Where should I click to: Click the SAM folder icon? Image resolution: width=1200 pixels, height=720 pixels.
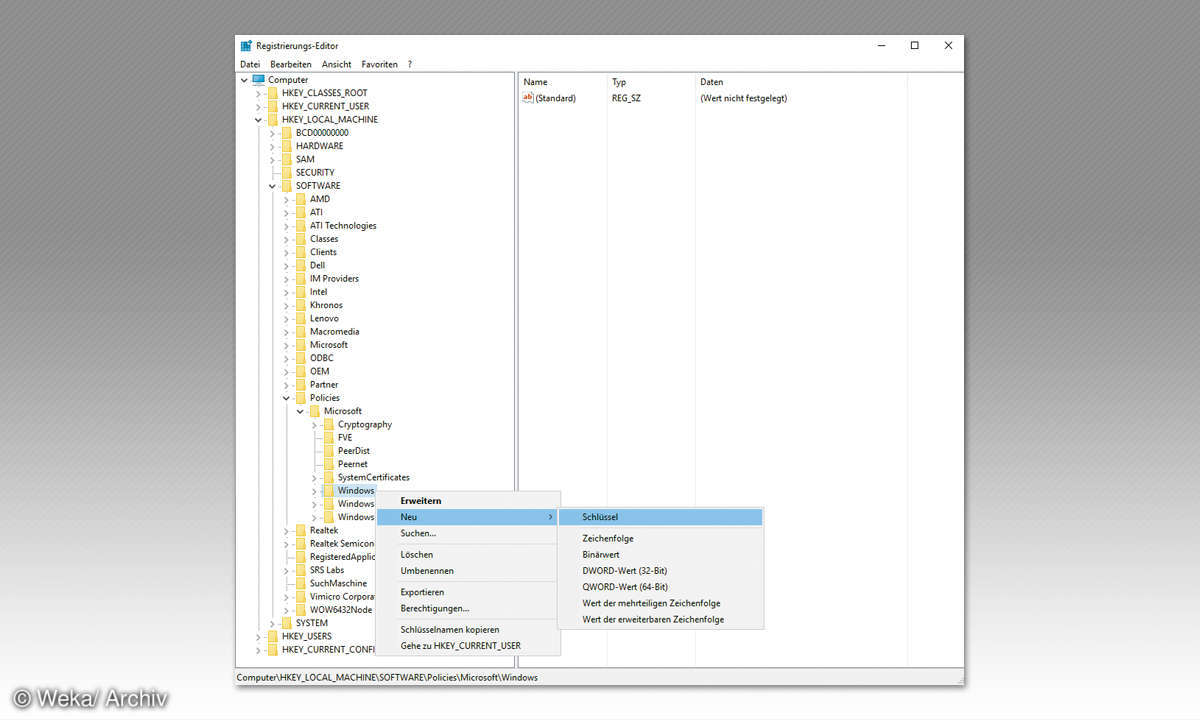(286, 159)
